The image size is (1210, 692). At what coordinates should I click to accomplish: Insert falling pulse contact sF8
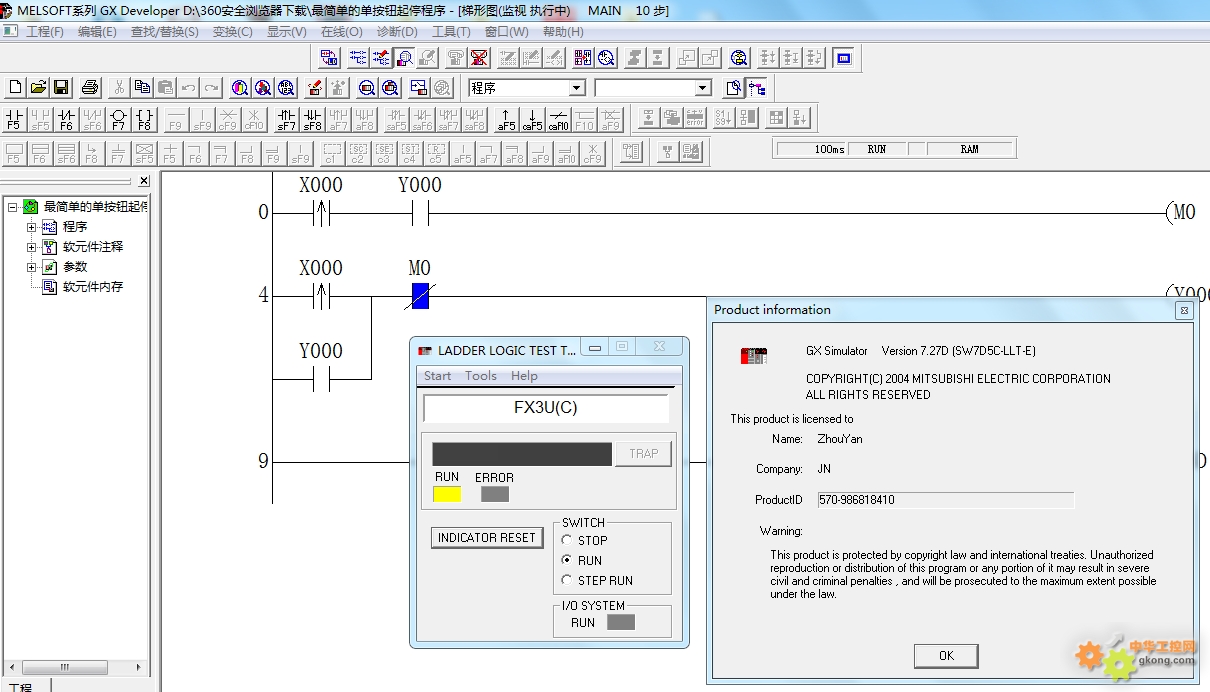[312, 119]
